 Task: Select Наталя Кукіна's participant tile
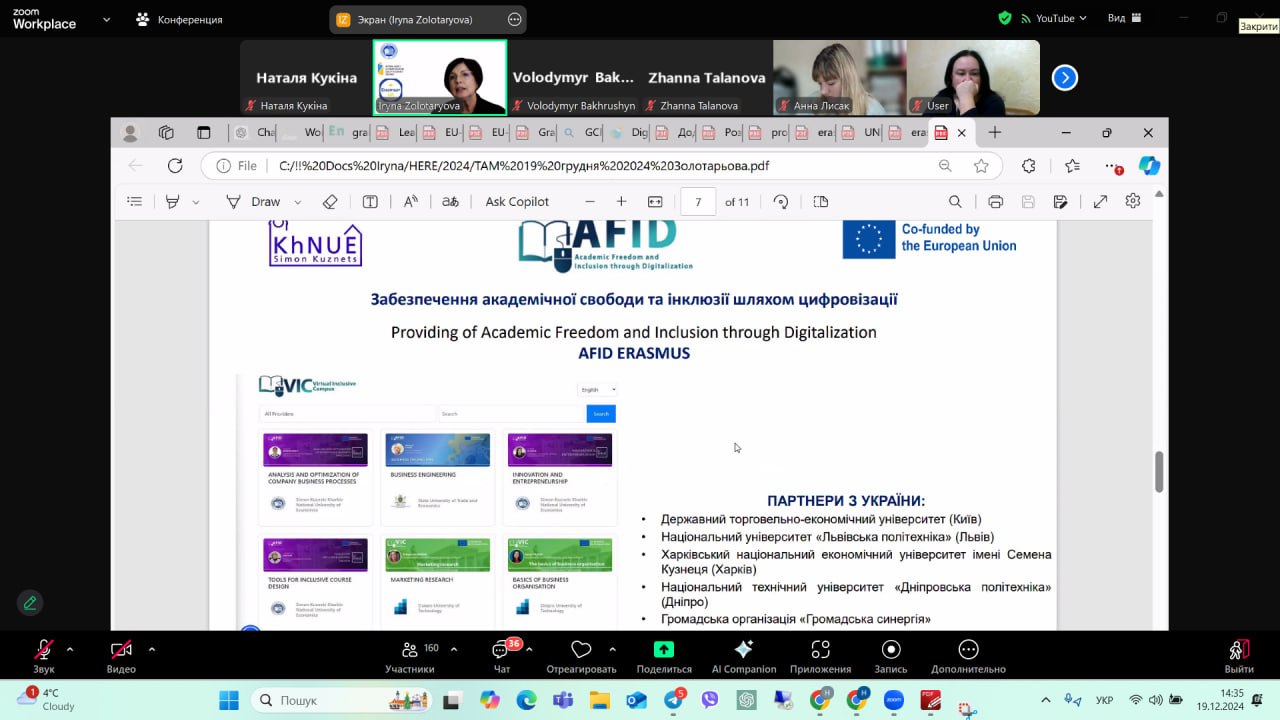click(x=306, y=78)
